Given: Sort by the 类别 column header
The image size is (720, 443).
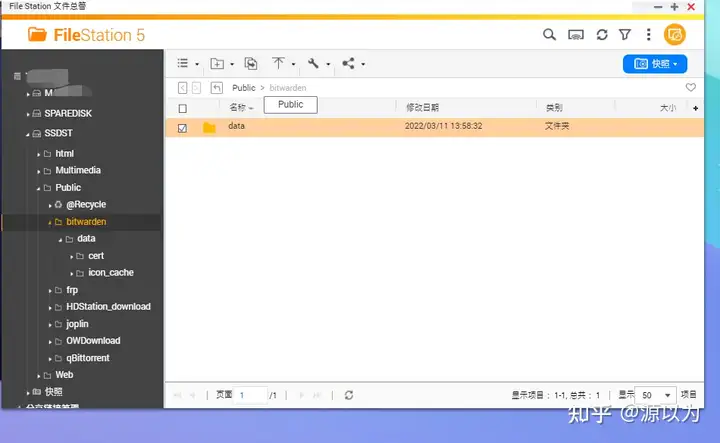Looking at the screenshot, I should coord(554,107).
